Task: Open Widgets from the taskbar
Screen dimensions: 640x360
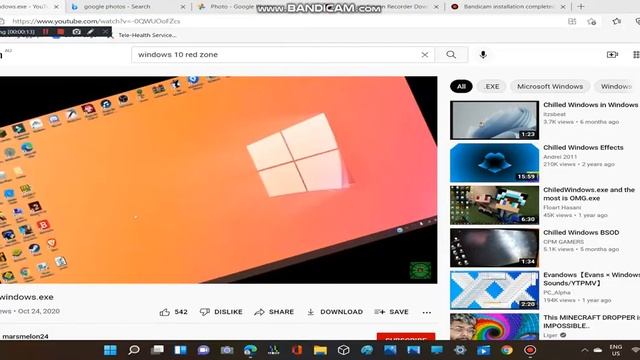Action: [x=180, y=350]
